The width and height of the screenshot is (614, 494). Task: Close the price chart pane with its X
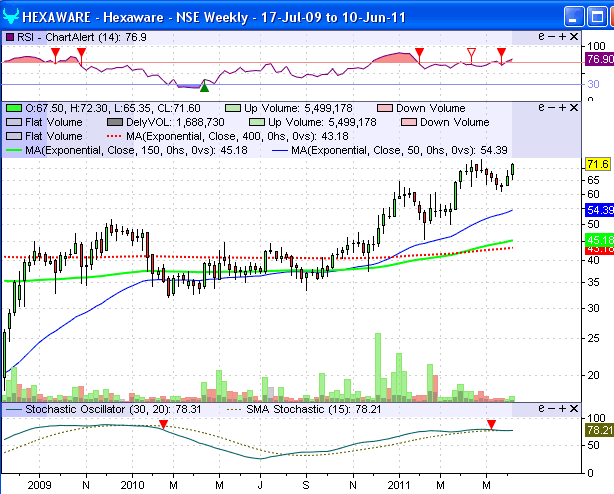pyautogui.click(x=574, y=107)
